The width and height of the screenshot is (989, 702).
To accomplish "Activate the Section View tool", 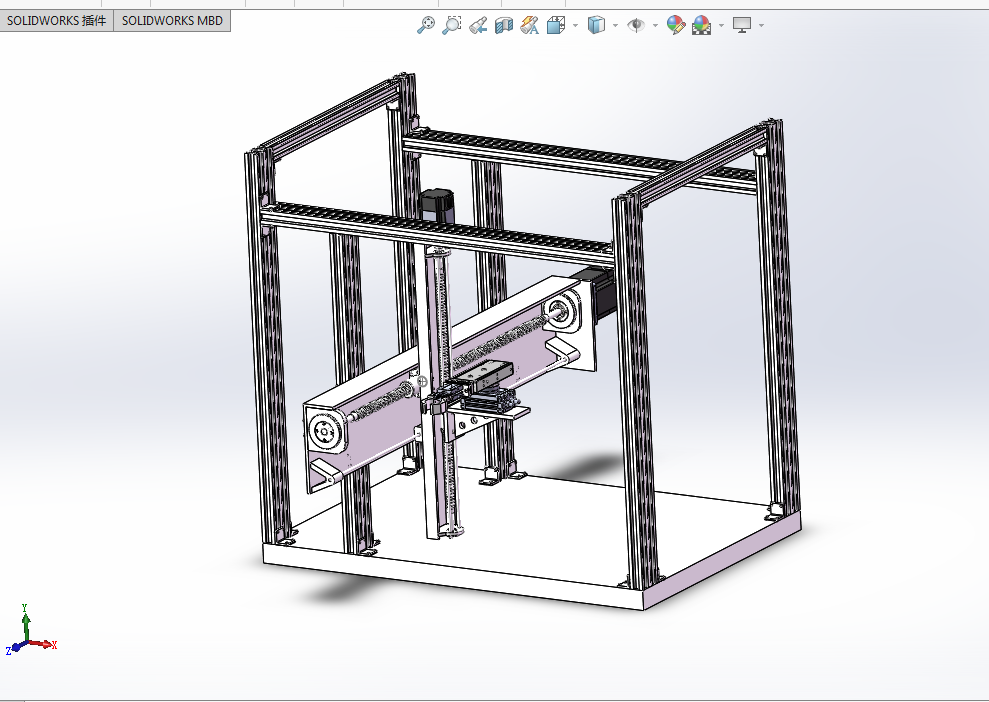I will [504, 25].
